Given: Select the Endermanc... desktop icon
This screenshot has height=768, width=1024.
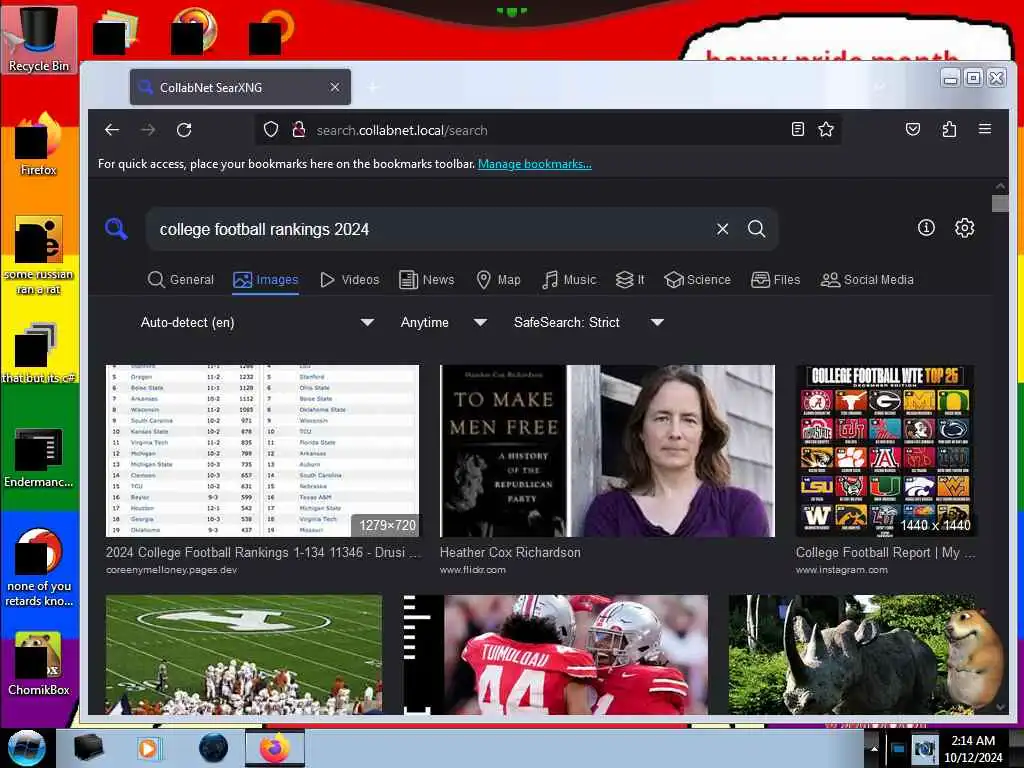Looking at the screenshot, I should click(39, 457).
